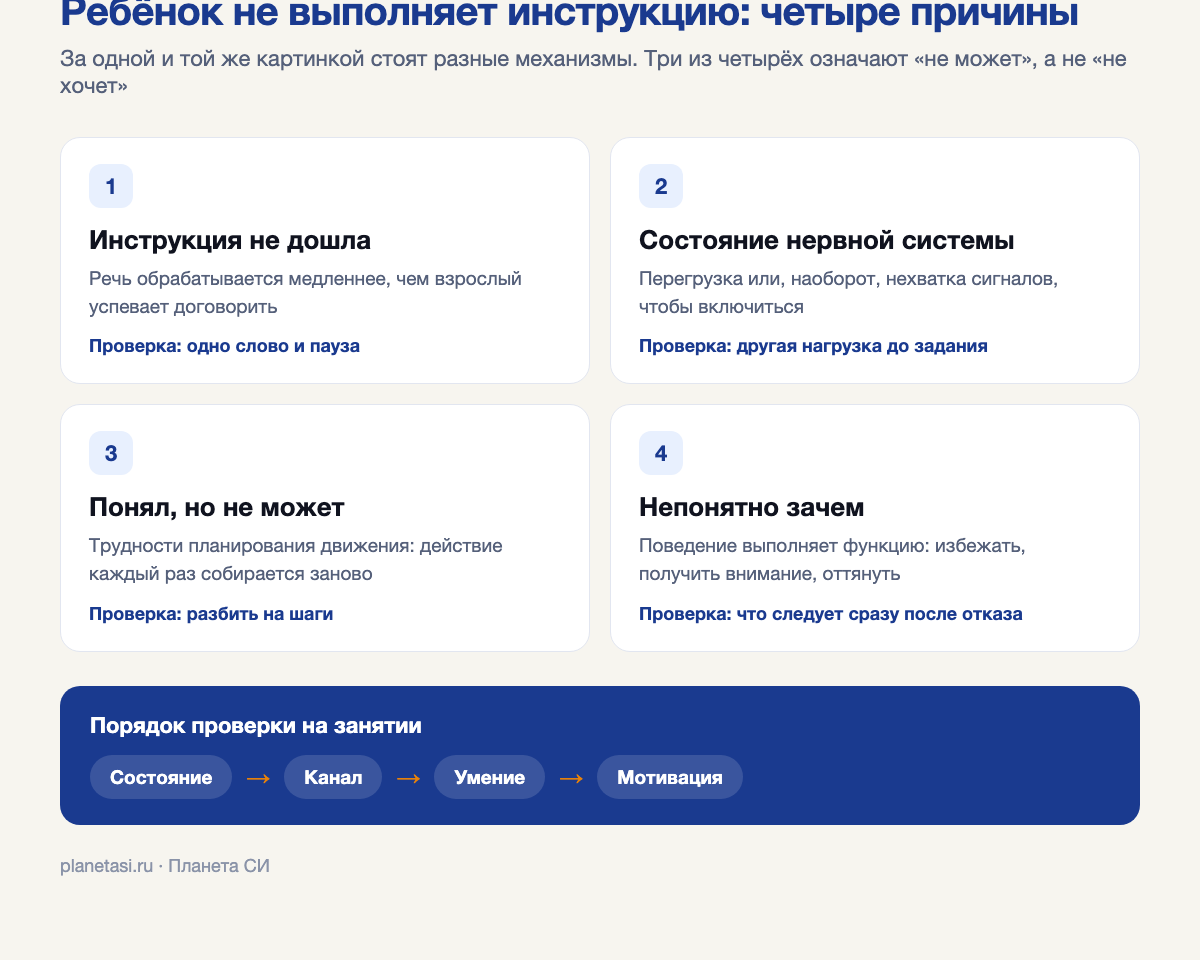Click the text "Поведение выполняет функцию"
Image resolution: width=1200 pixels, height=960 pixels.
[x=832, y=560]
